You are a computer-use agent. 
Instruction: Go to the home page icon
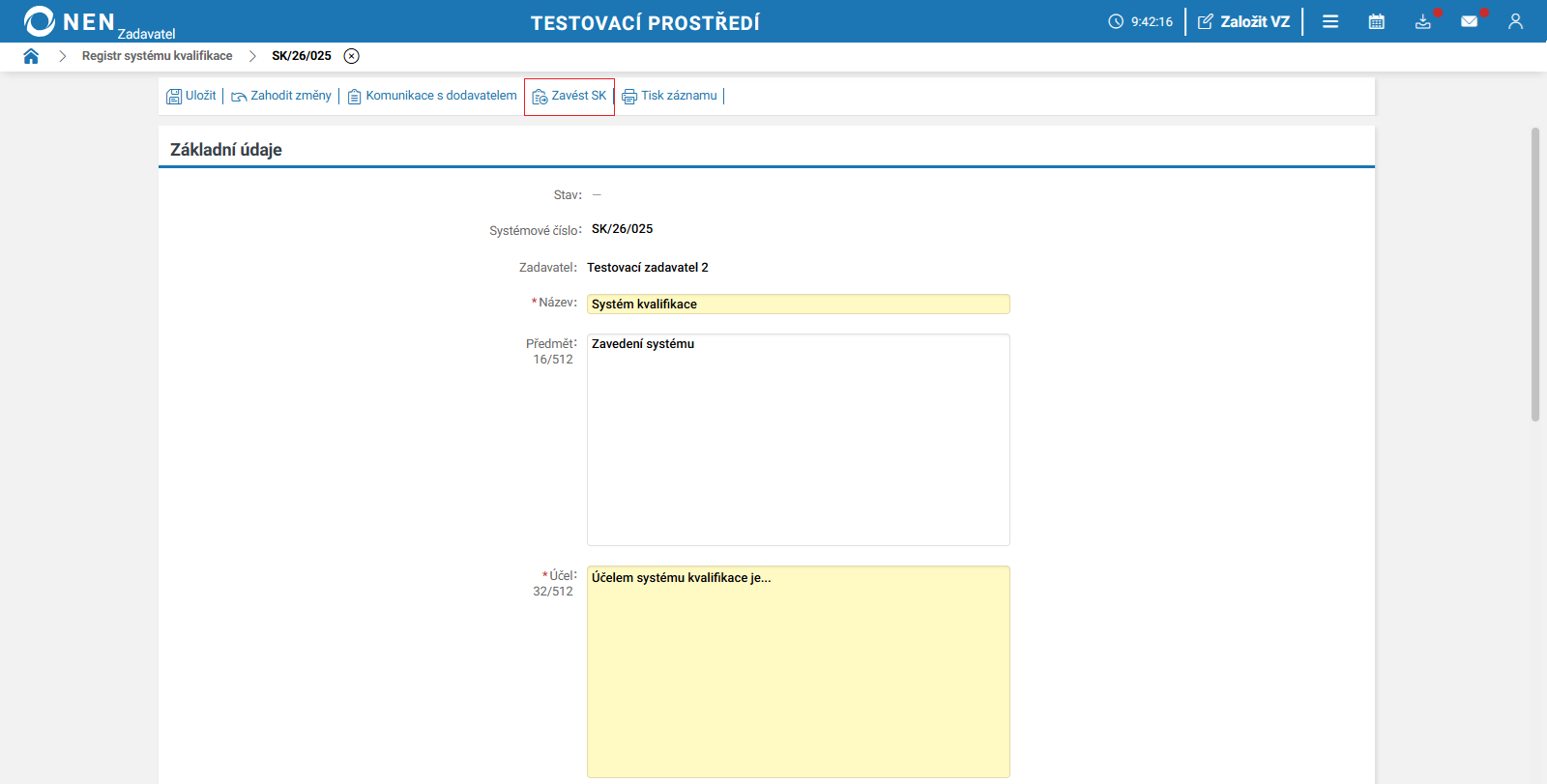click(31, 56)
